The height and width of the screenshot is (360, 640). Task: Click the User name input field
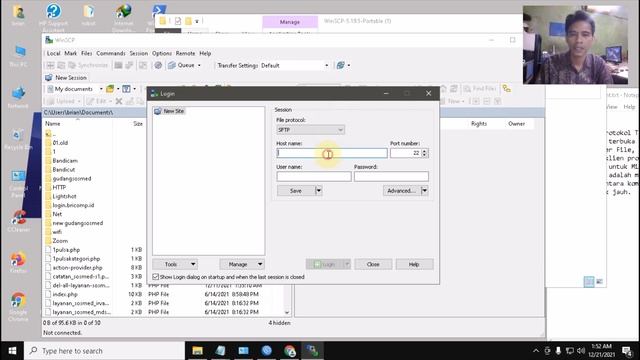[x=314, y=176]
